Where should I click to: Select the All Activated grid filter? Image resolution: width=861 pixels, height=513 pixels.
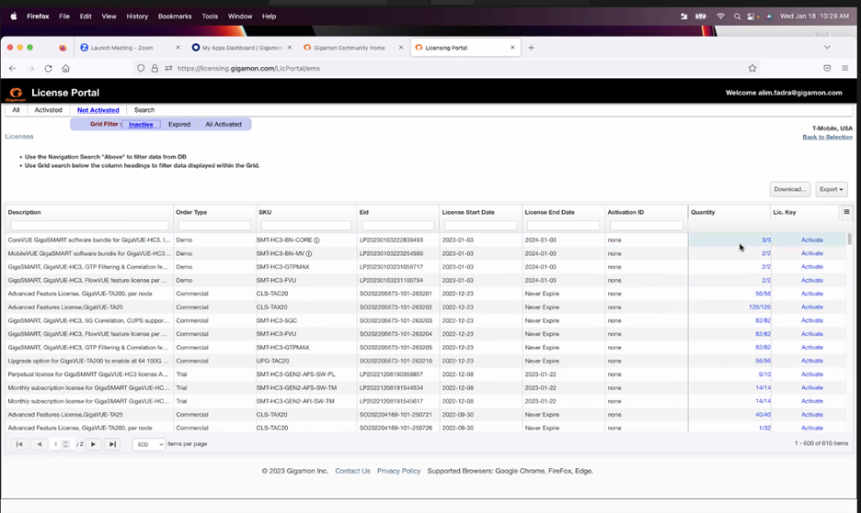click(223, 125)
